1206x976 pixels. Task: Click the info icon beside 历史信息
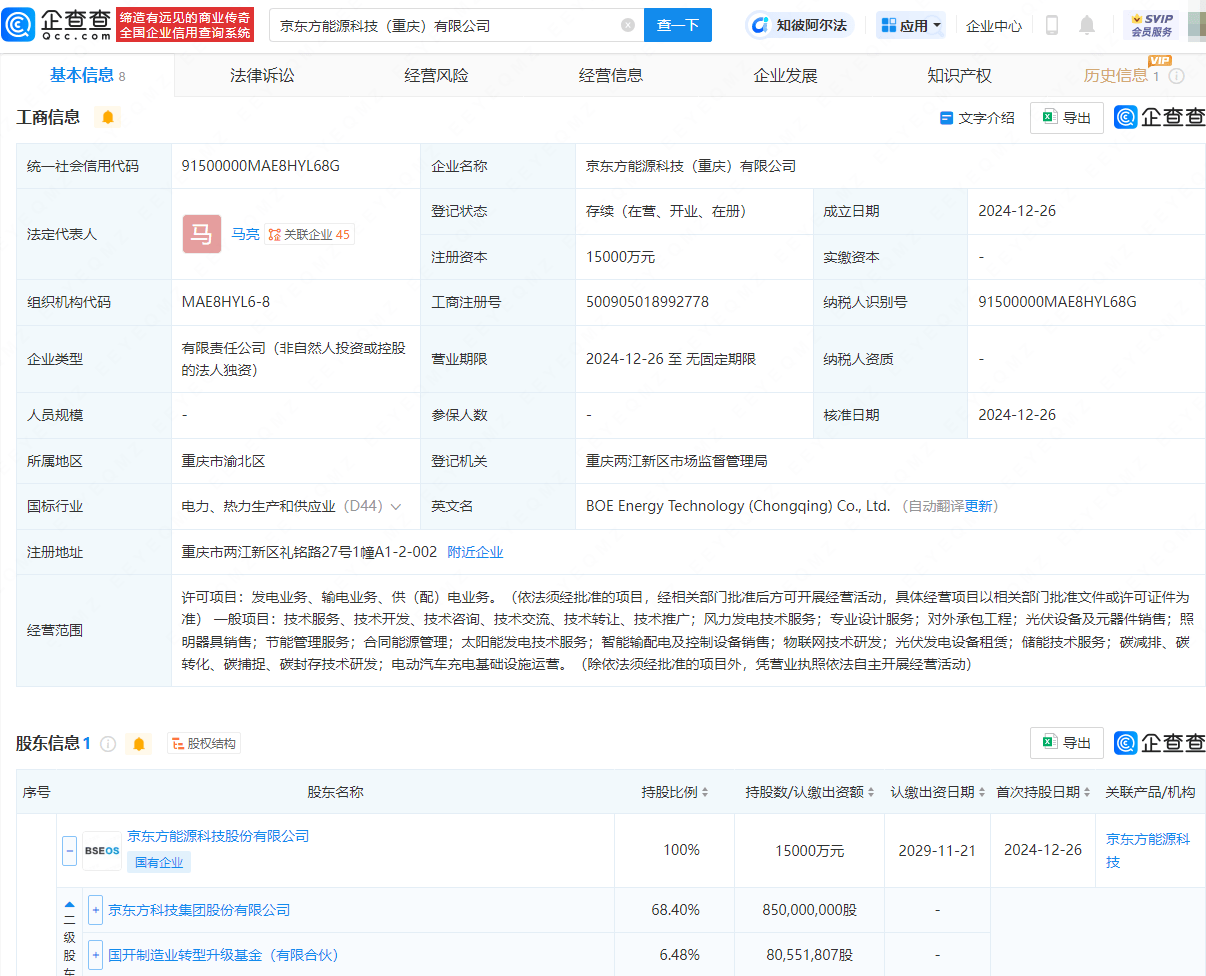[1177, 76]
